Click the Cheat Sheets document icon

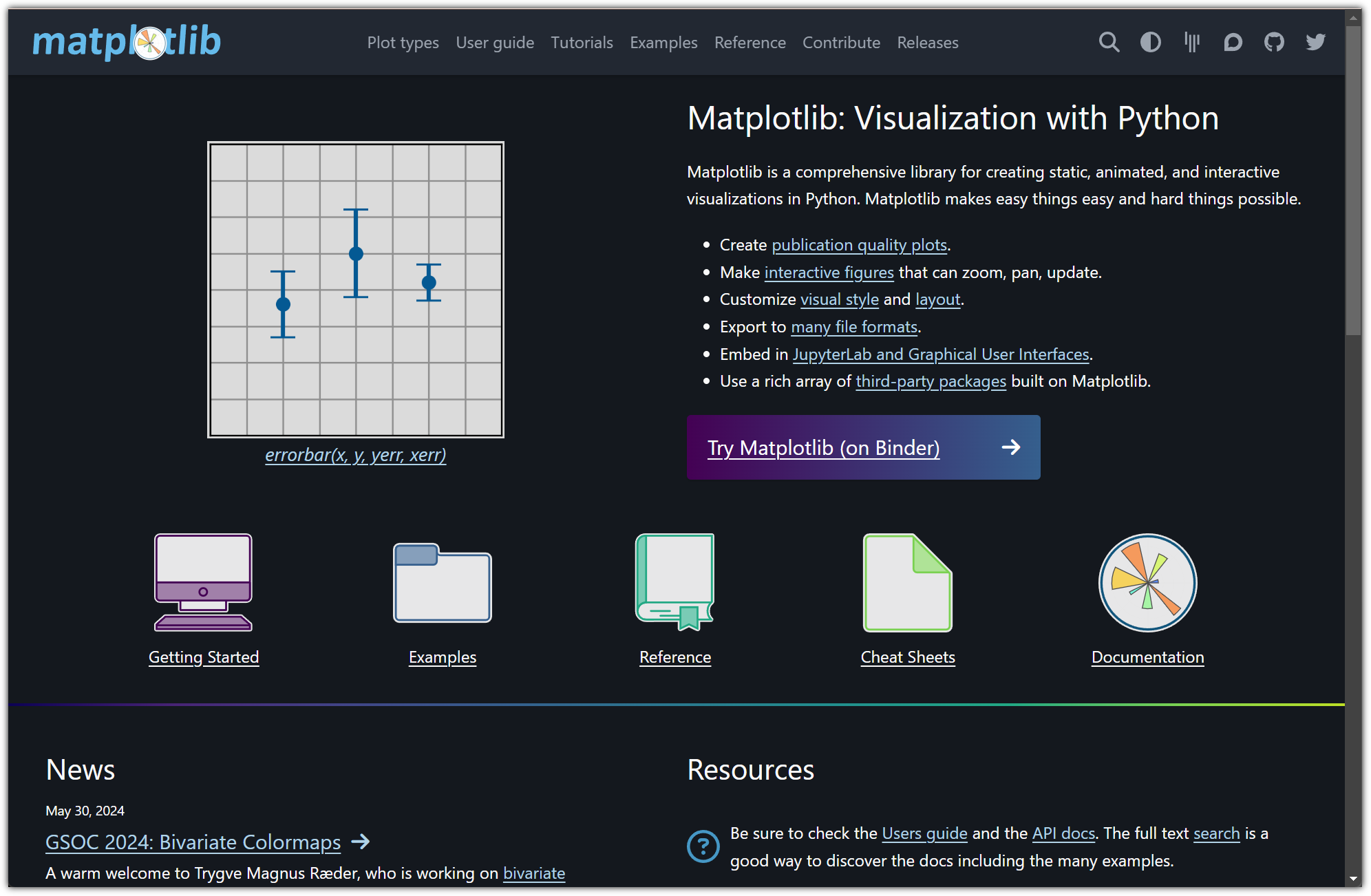pos(907,582)
